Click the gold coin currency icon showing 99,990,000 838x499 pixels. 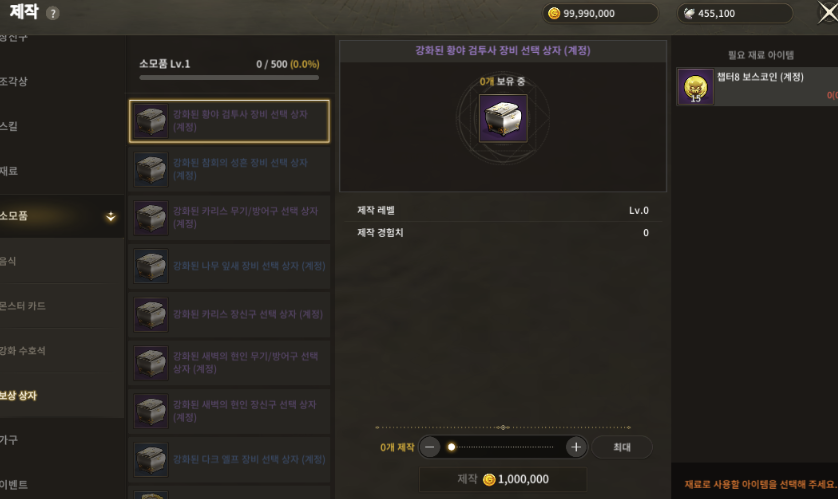[554, 13]
